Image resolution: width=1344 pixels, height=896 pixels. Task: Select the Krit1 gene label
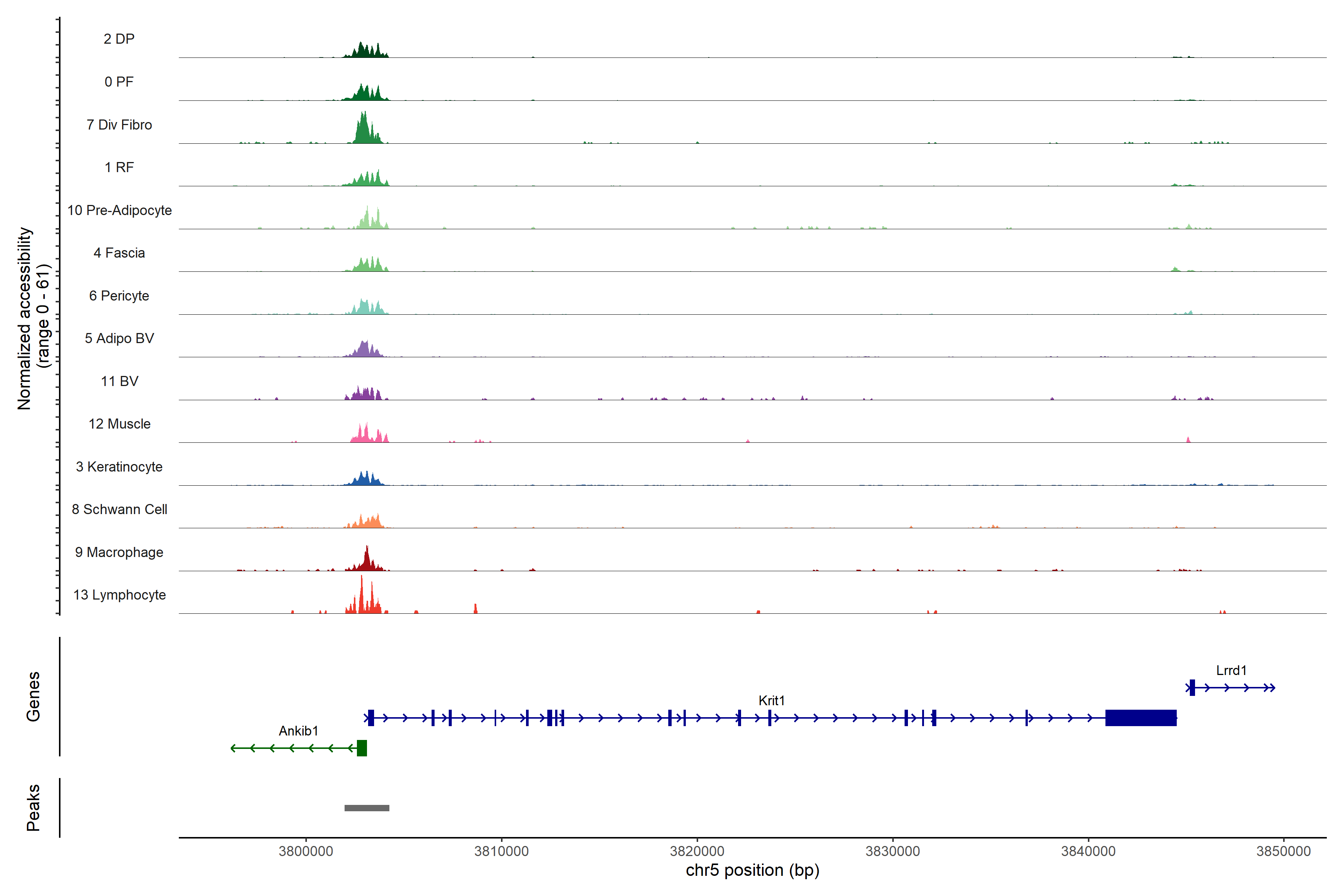[x=771, y=701]
